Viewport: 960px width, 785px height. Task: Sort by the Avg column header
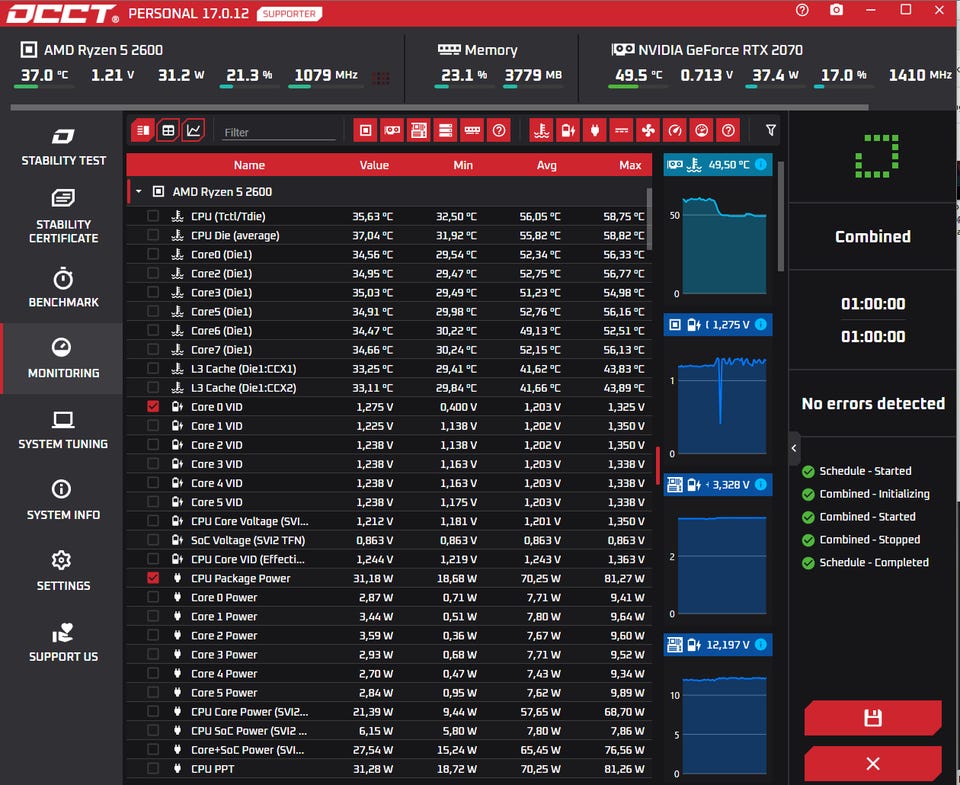click(x=547, y=165)
